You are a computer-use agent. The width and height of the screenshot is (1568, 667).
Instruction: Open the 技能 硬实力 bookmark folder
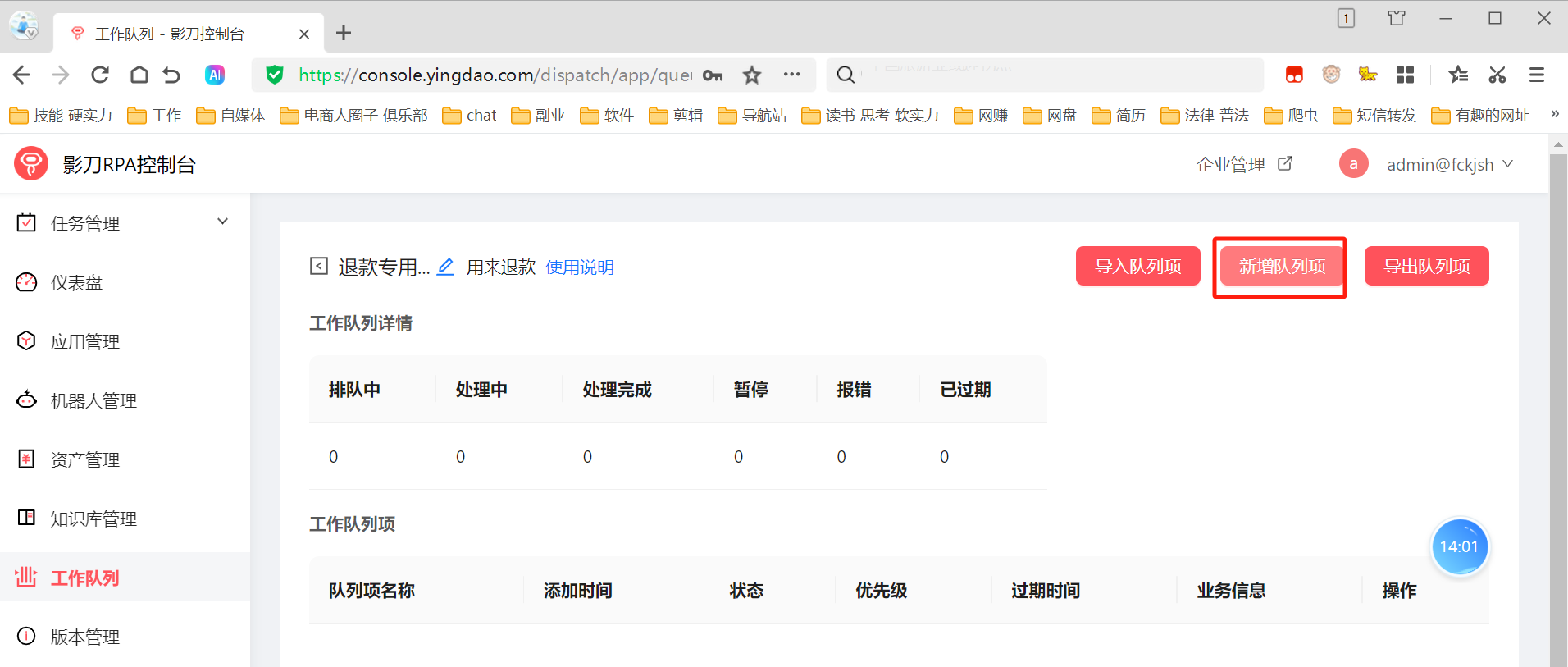pyautogui.click(x=61, y=116)
